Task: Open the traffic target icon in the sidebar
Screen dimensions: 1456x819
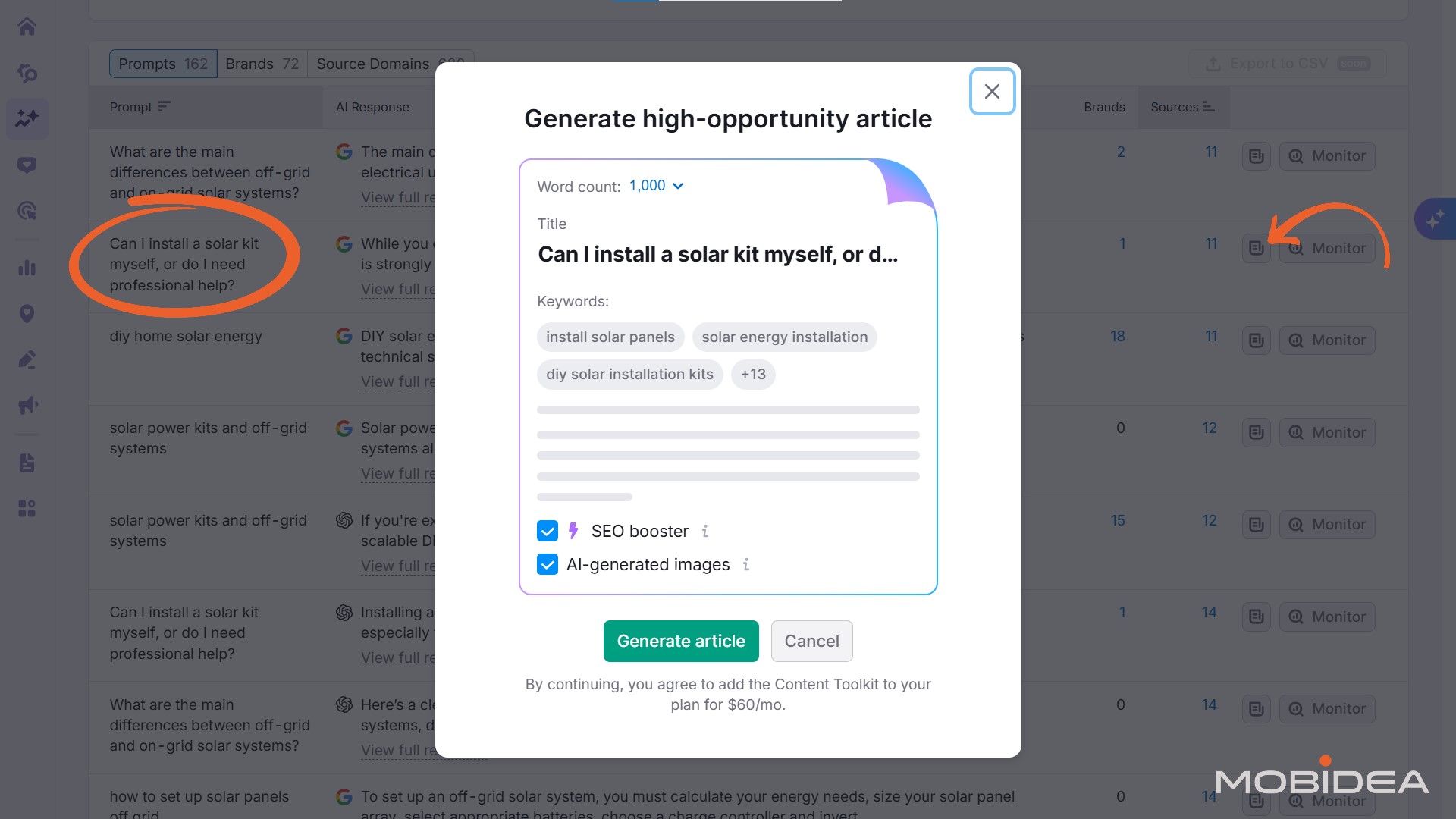Action: [x=27, y=210]
